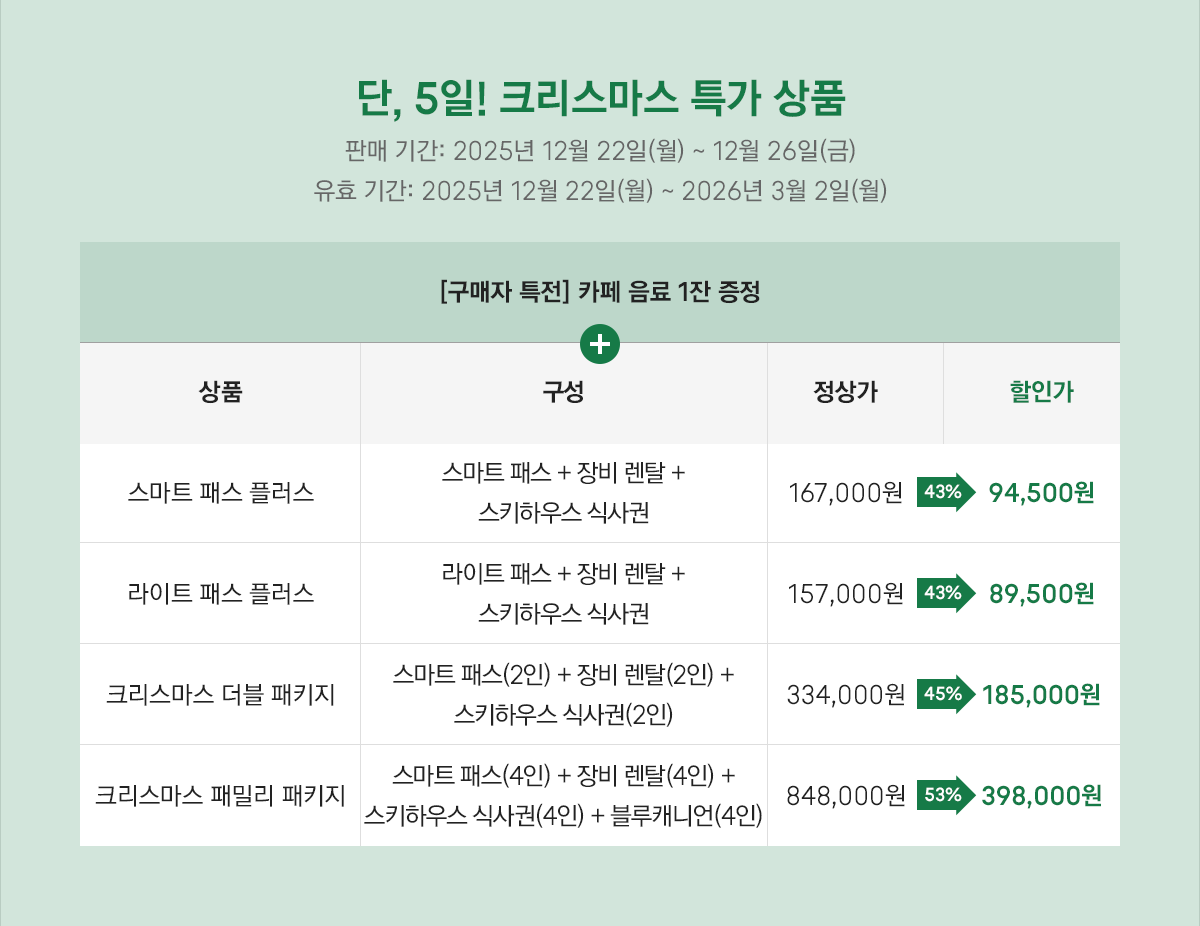Click the 398,000원 discounted price
This screenshot has height=926, width=1200.
[1041, 796]
